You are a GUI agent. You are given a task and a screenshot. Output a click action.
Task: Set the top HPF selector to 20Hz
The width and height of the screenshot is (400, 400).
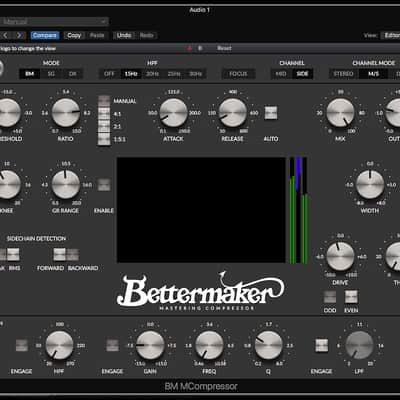coord(152,74)
